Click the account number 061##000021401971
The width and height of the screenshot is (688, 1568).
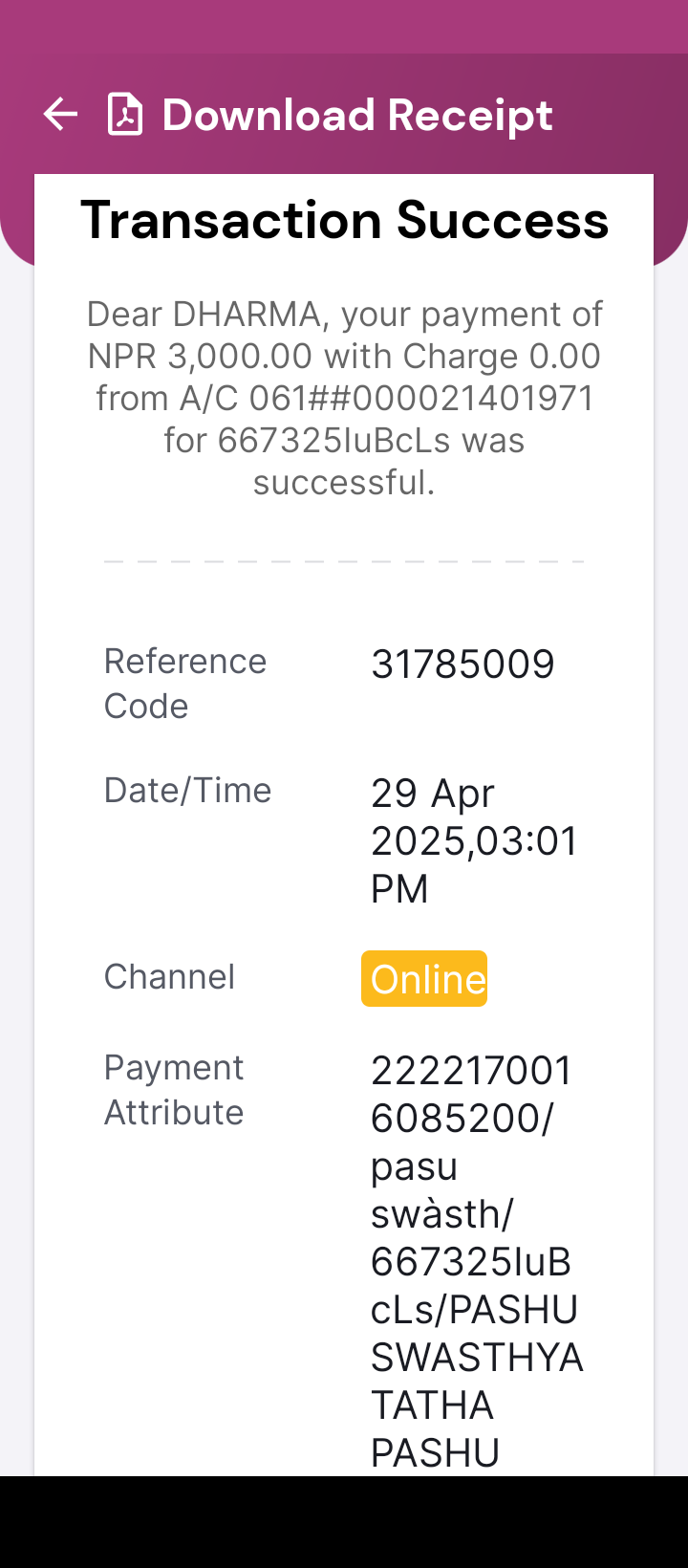[421, 398]
